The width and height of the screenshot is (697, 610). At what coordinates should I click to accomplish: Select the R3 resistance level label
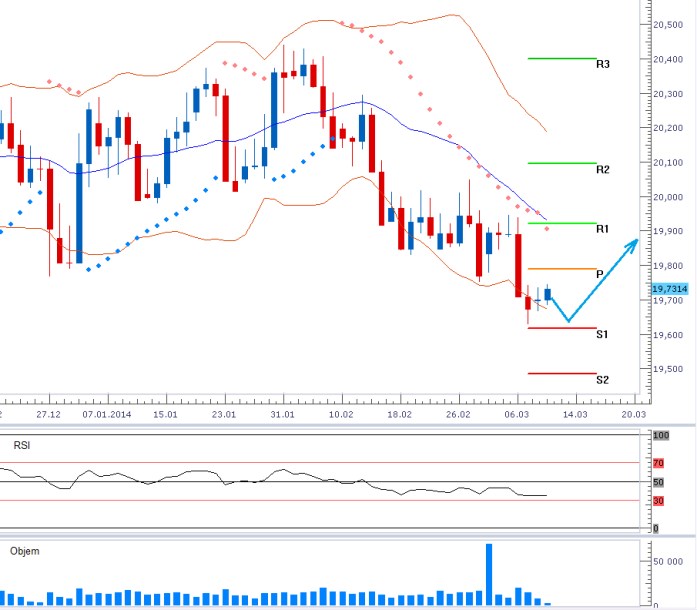[603, 64]
